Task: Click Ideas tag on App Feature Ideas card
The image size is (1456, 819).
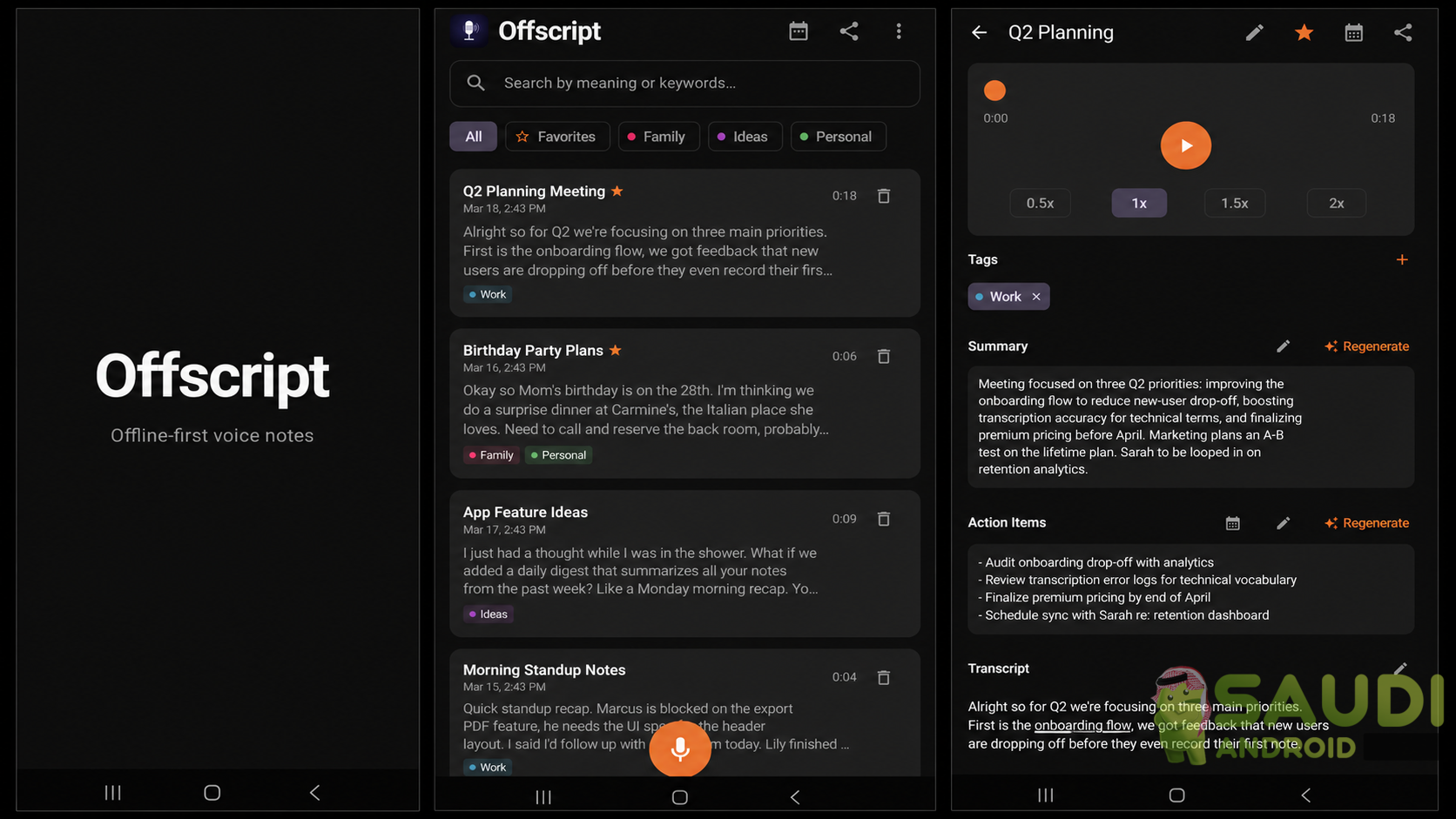Action: [489, 614]
